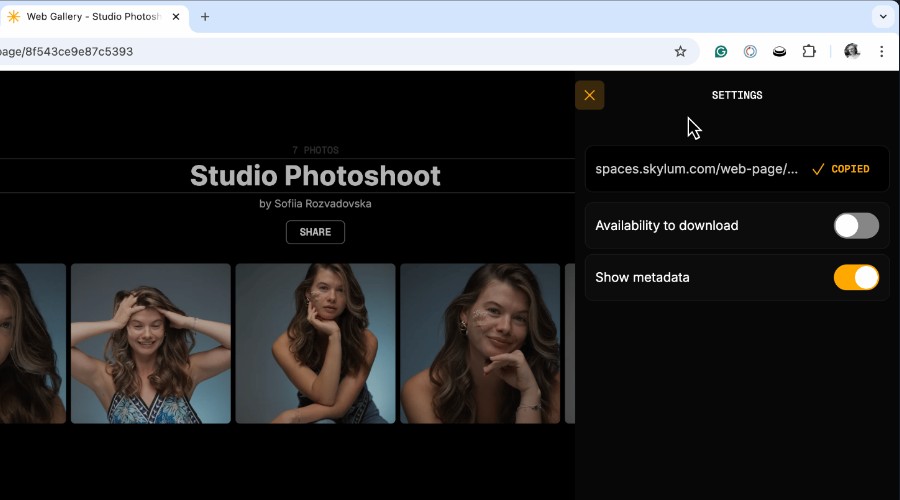Enable Availability to download toggle
900x500 pixels.
856,226
